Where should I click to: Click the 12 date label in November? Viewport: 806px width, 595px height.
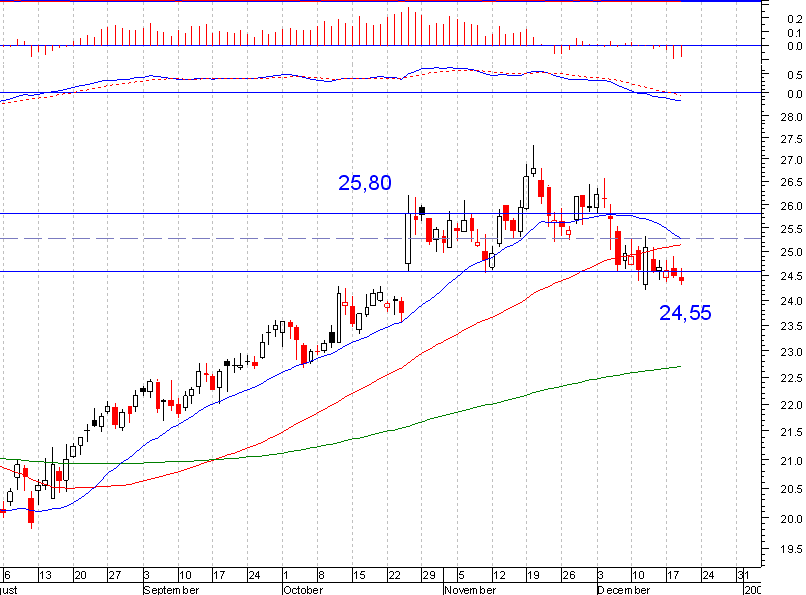click(x=499, y=575)
